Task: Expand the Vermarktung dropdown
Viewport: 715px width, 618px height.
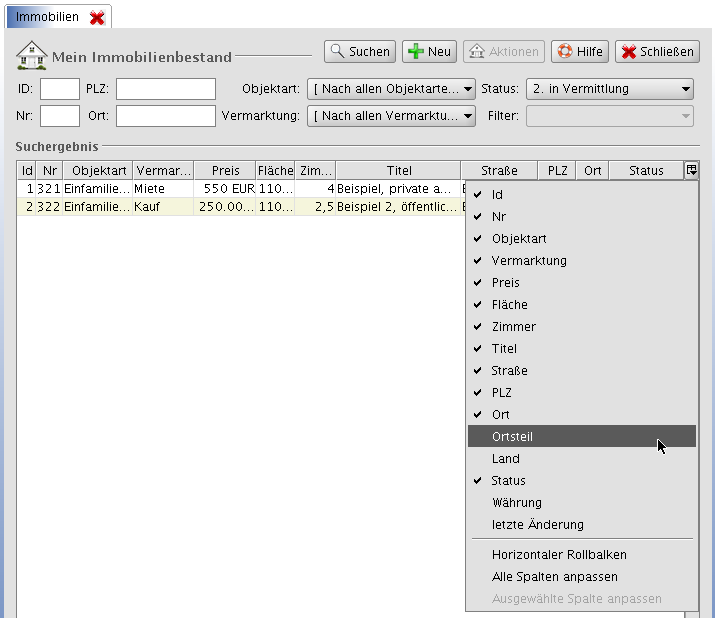Action: pyautogui.click(x=391, y=116)
